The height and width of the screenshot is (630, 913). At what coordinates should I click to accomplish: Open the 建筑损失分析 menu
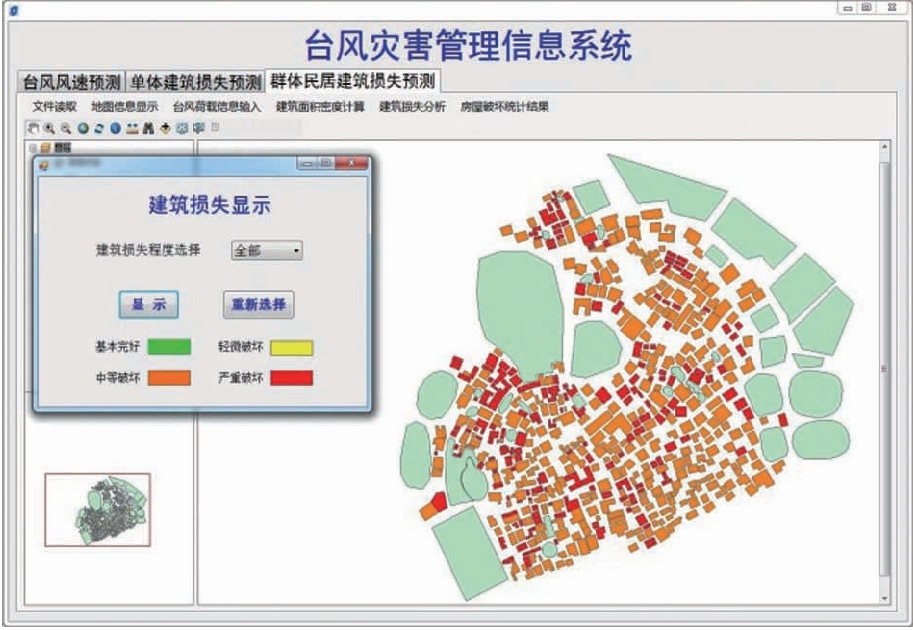tap(412, 106)
